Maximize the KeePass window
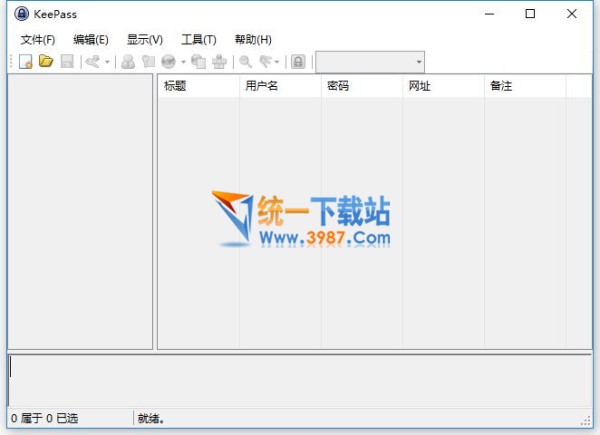 click(x=530, y=14)
